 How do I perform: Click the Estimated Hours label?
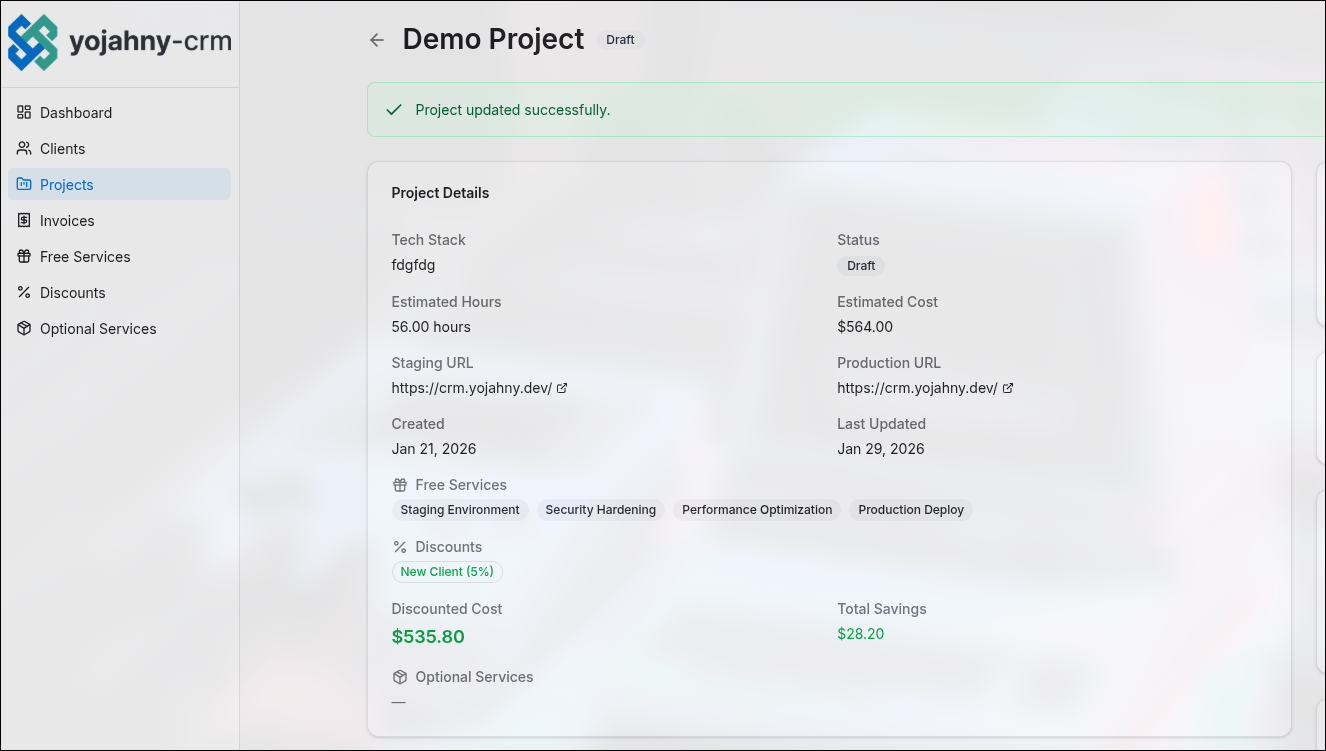click(x=446, y=302)
